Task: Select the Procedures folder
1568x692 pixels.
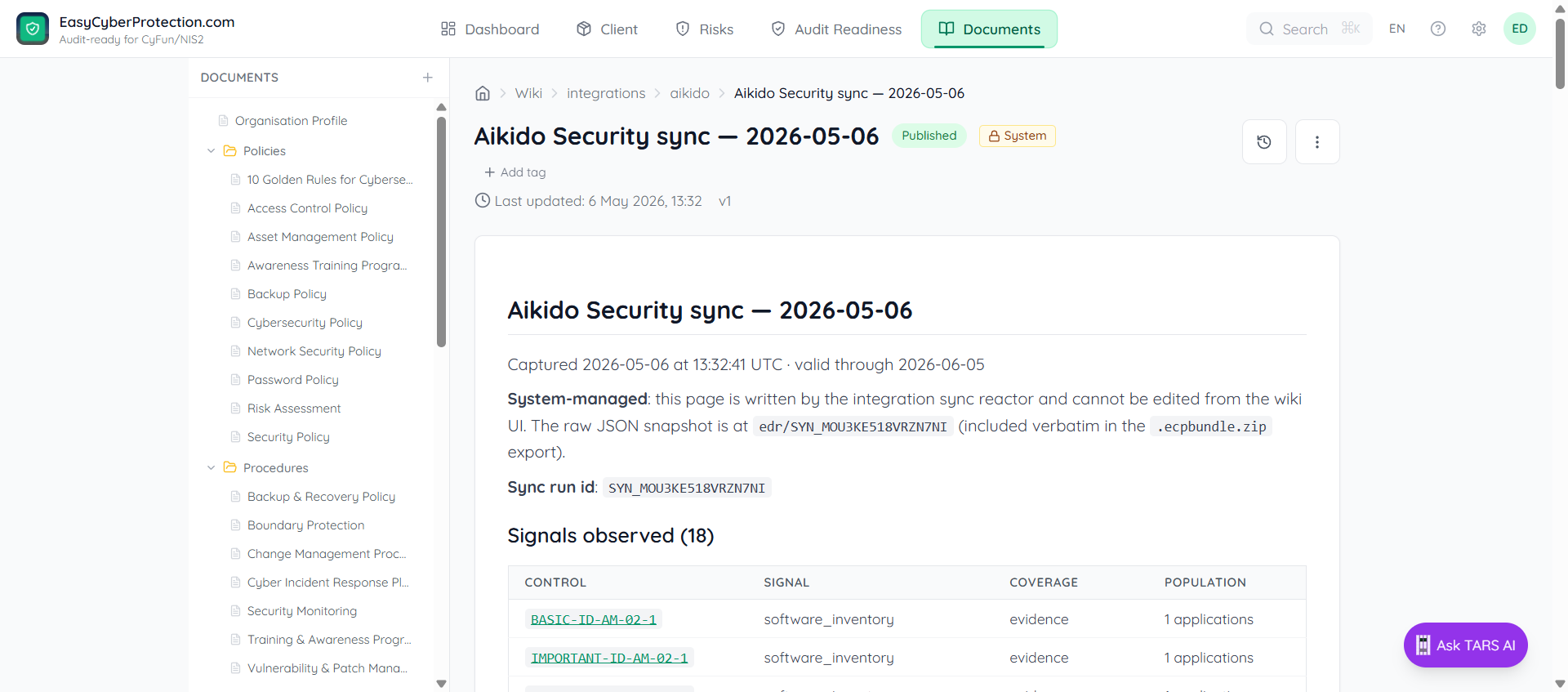Action: [x=275, y=468]
